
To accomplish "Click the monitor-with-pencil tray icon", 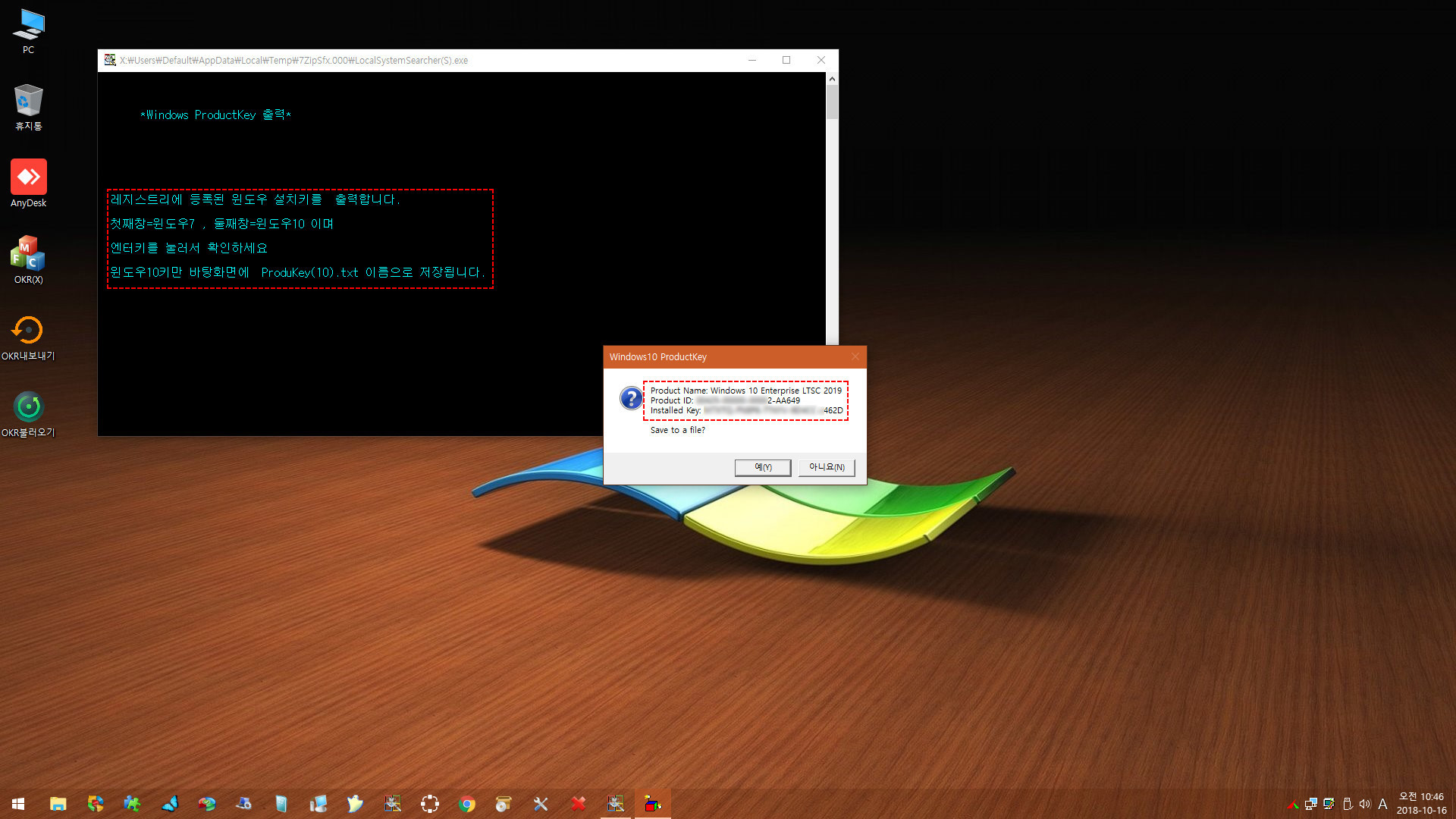I will pyautogui.click(x=1329, y=804).
